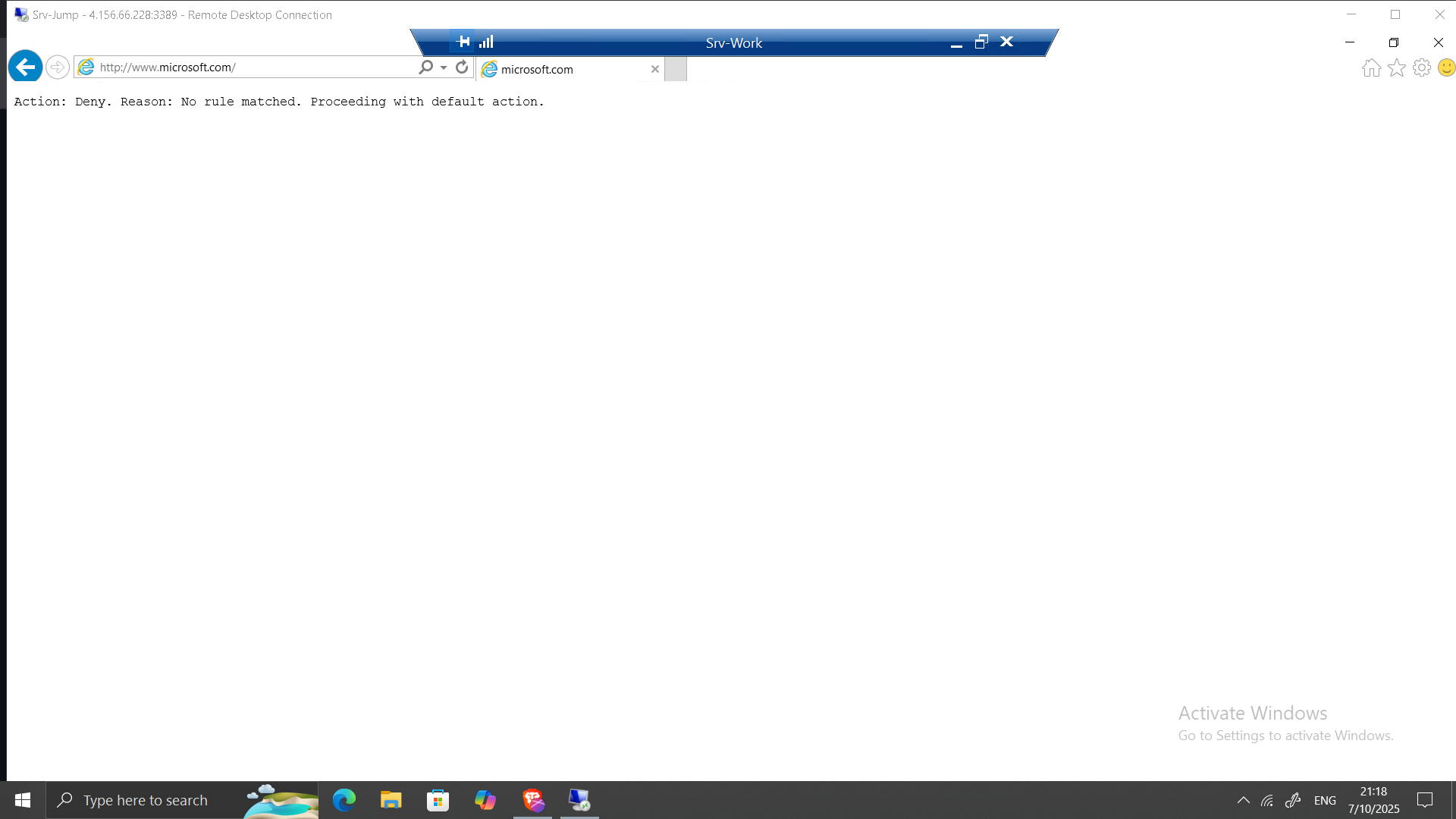Image resolution: width=1456 pixels, height=819 pixels.
Task: Click the smiley feedback icon
Action: coord(1446,68)
